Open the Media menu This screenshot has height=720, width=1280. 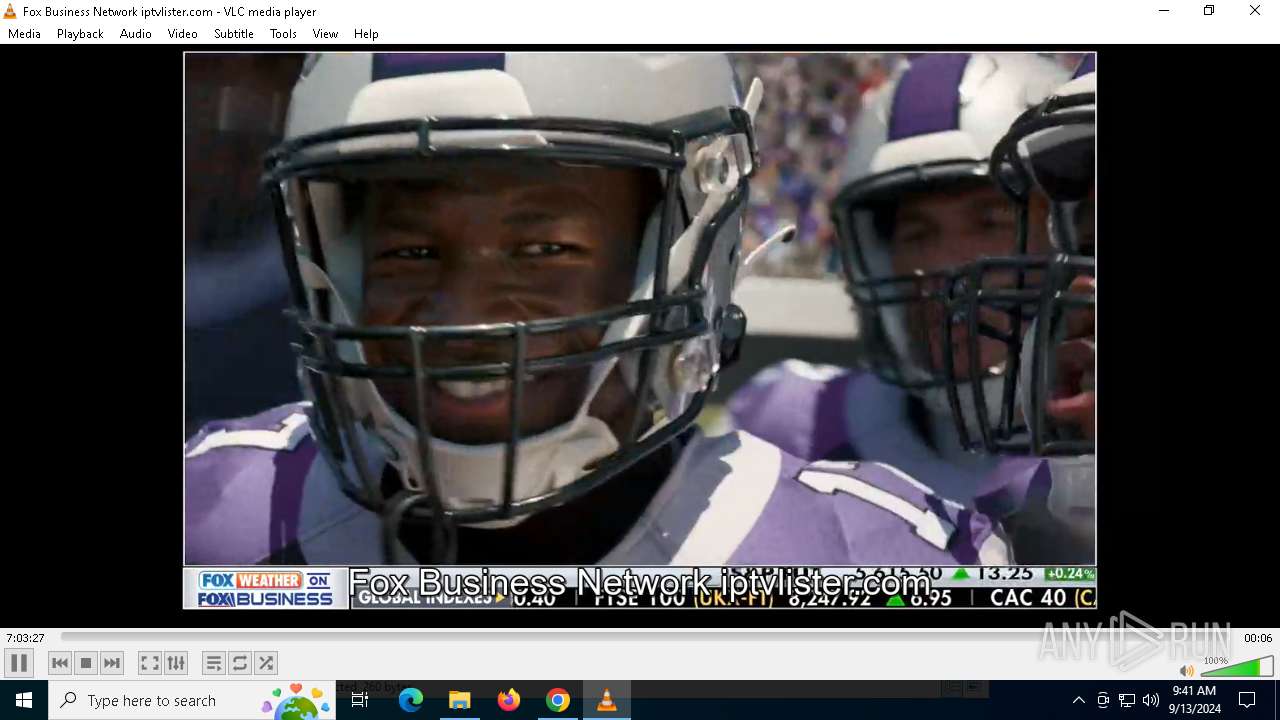24,34
